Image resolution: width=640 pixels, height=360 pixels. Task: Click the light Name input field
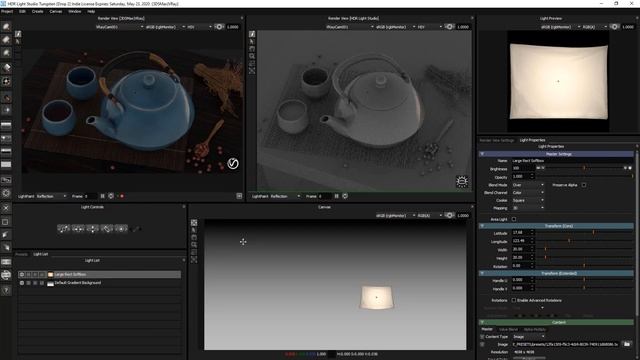click(572, 161)
